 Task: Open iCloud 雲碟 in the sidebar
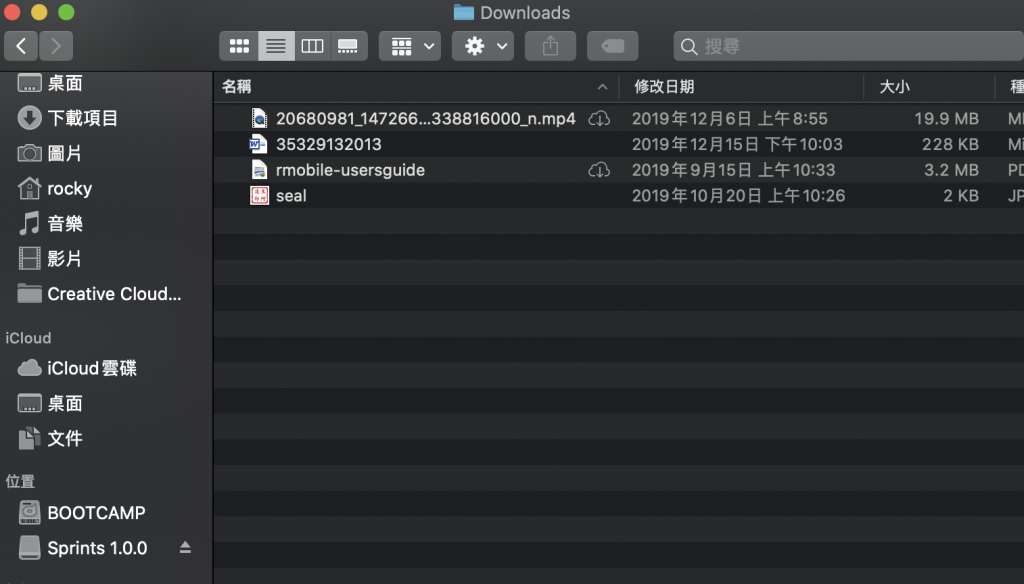tap(91, 368)
